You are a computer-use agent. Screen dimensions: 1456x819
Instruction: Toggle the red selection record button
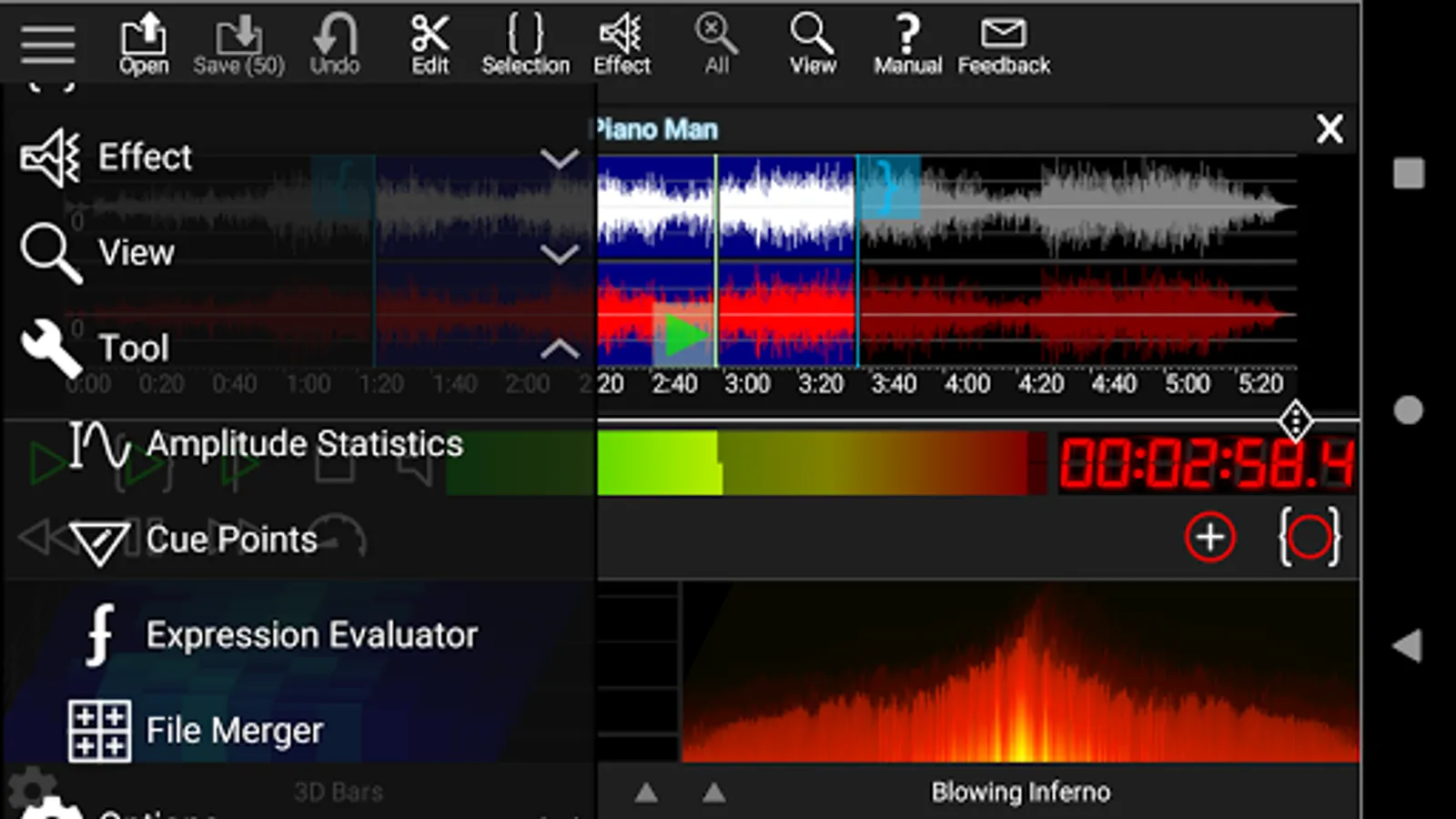click(1309, 538)
